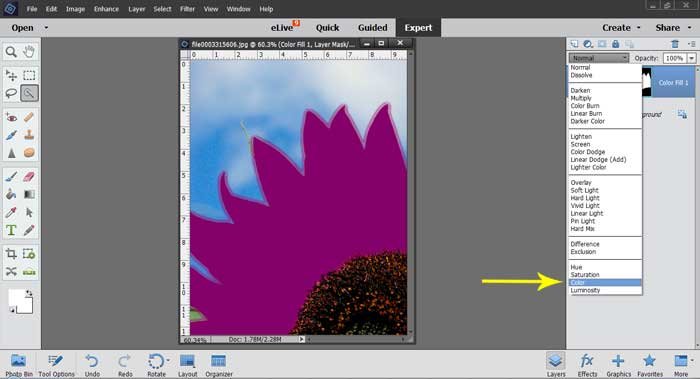Choose the Soft Light blend mode
Screen dimensions: 700x379
click(584, 190)
